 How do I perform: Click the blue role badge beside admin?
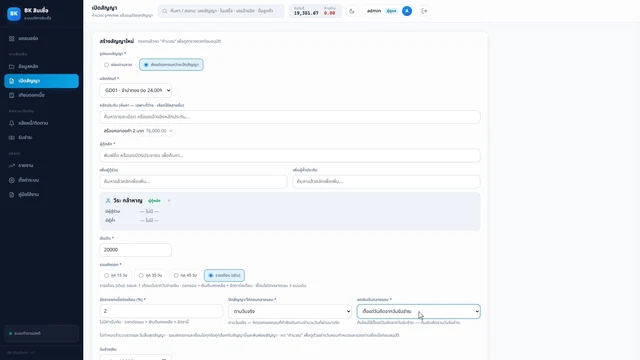pyautogui.click(x=391, y=11)
